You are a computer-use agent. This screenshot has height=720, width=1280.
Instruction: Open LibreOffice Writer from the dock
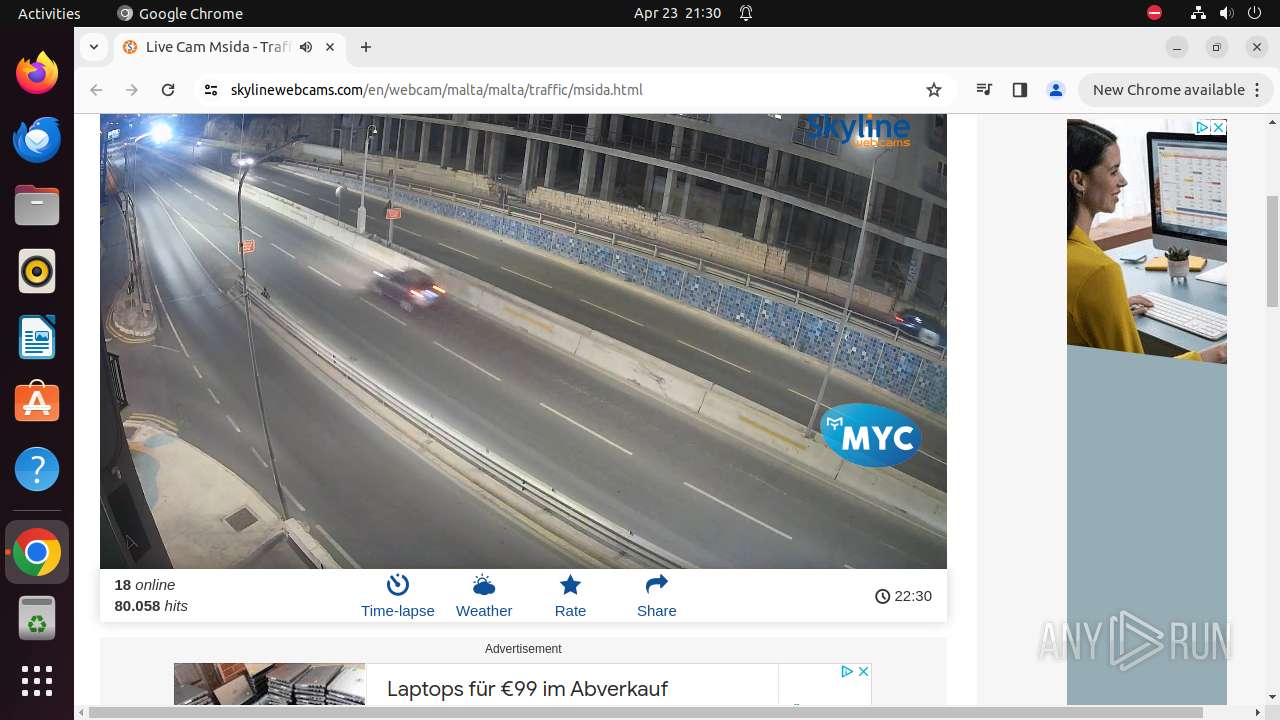(37, 337)
